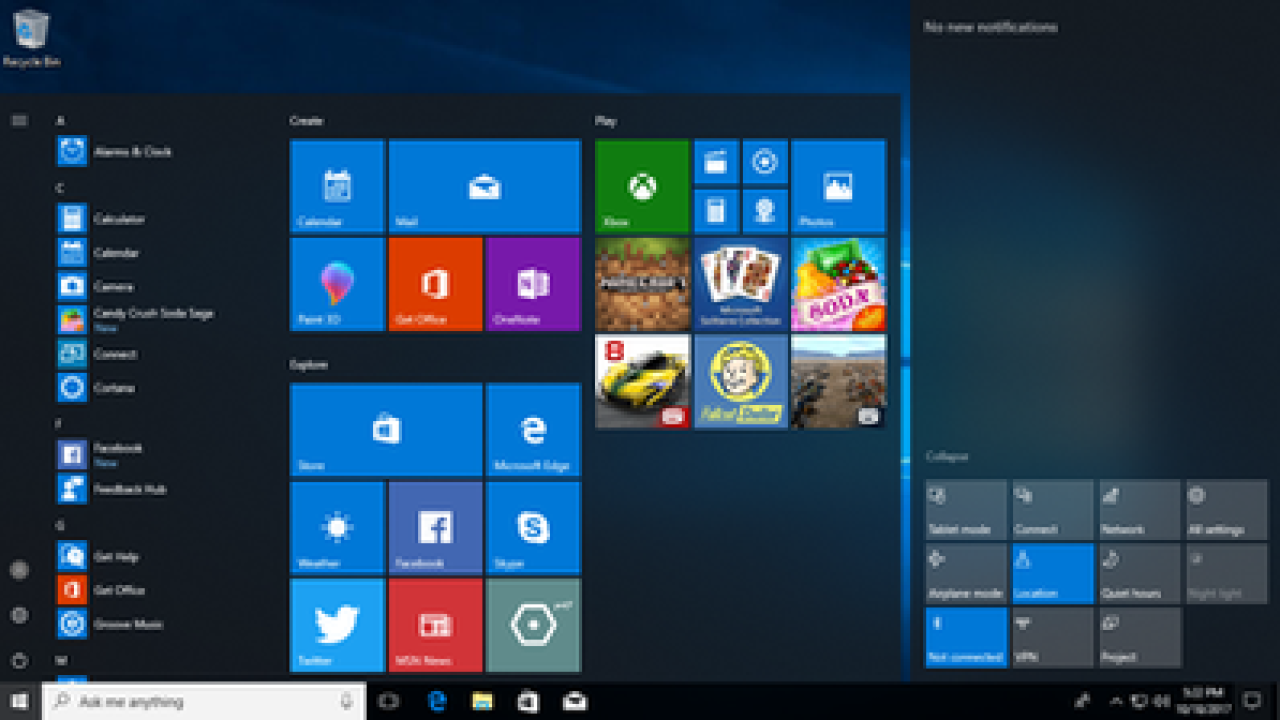Turn off the Location quick action
This screenshot has width=1280, height=720.
point(1052,574)
